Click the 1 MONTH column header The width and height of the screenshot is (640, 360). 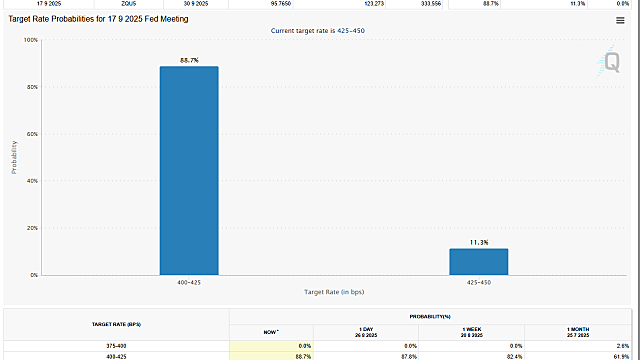tap(578, 332)
